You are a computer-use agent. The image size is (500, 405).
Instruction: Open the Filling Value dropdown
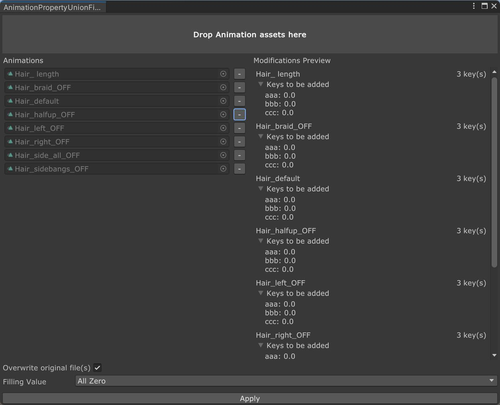[x=286, y=381]
